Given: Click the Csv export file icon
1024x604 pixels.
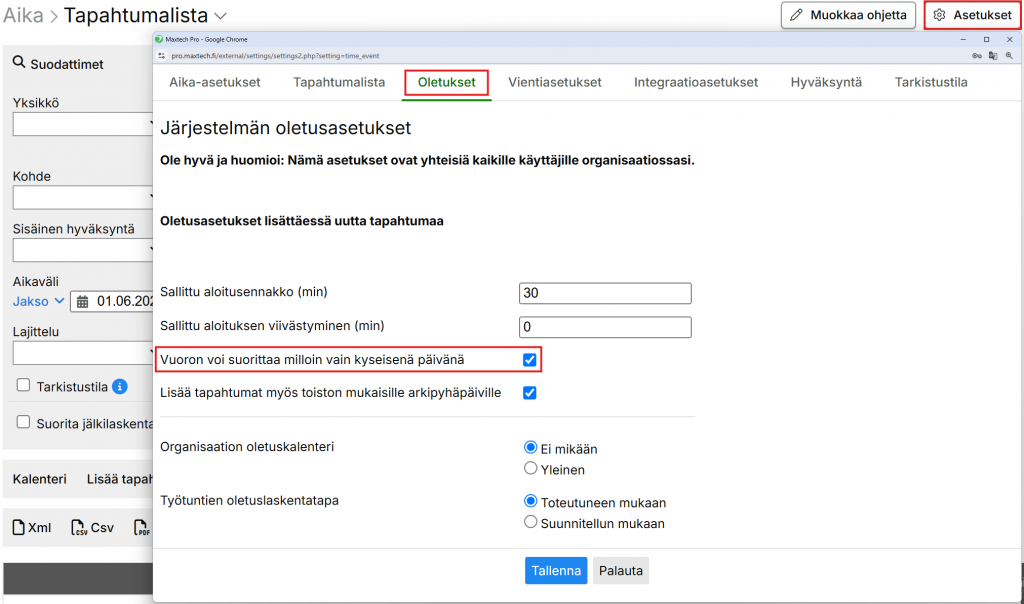Looking at the screenshot, I should click(79, 527).
